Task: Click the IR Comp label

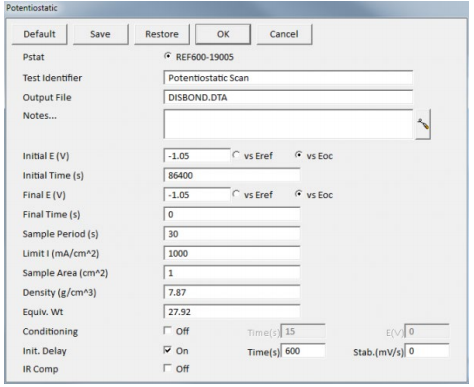Action: coord(40,369)
